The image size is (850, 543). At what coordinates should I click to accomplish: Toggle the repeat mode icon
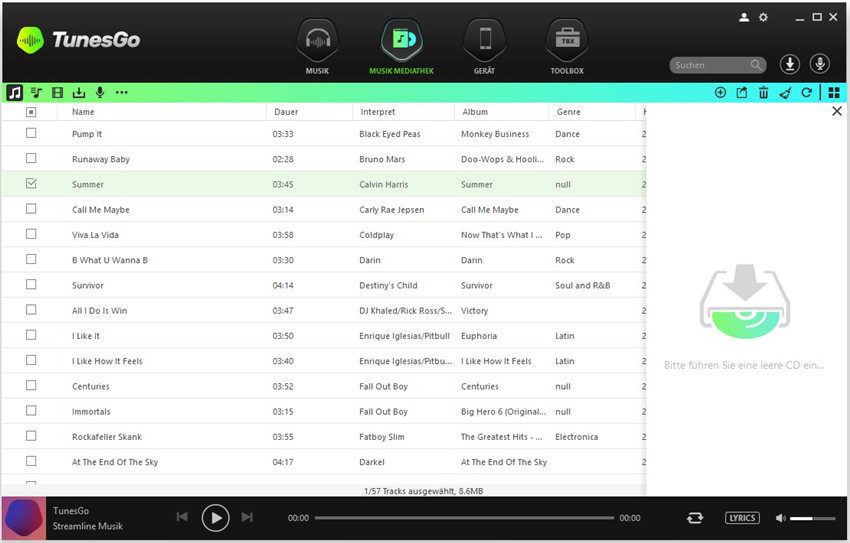pos(695,518)
